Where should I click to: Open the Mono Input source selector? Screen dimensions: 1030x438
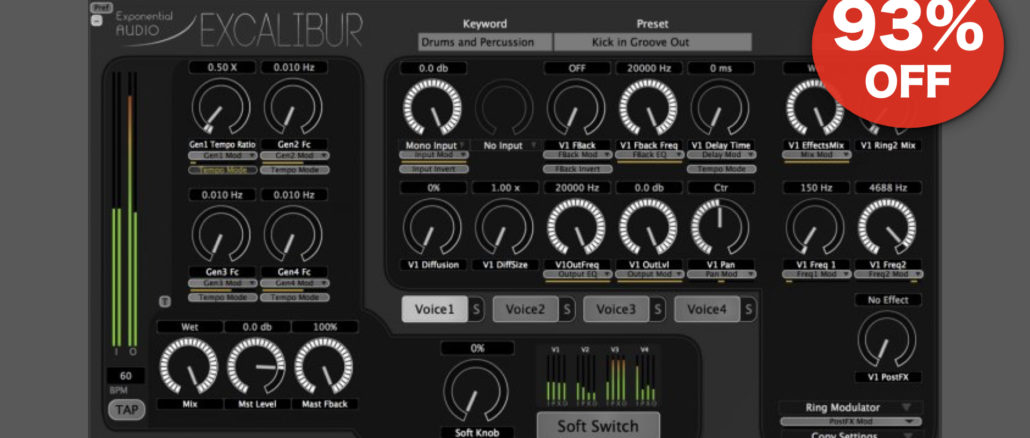pos(432,146)
